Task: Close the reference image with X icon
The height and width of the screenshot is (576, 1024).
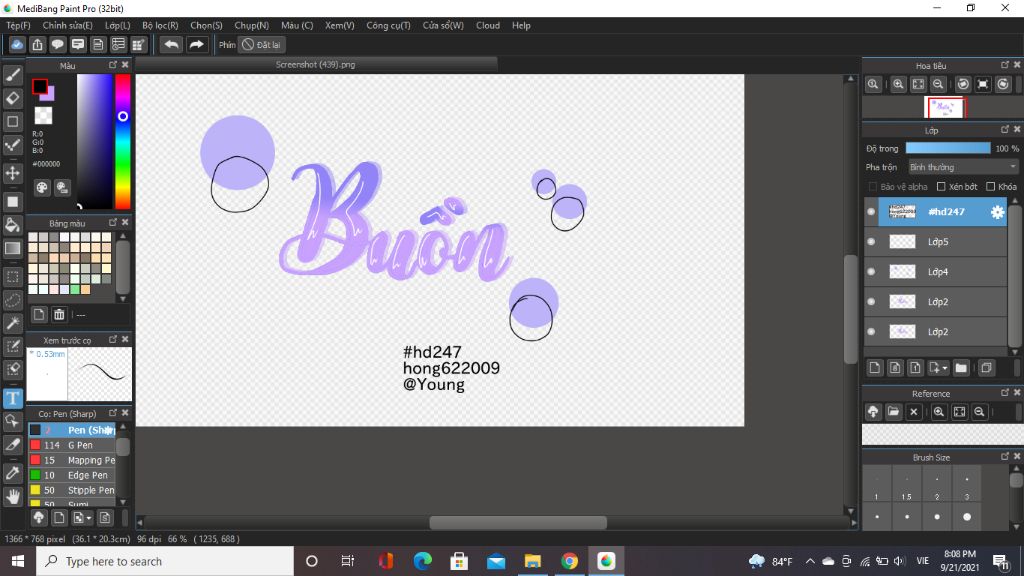Action: click(x=914, y=412)
